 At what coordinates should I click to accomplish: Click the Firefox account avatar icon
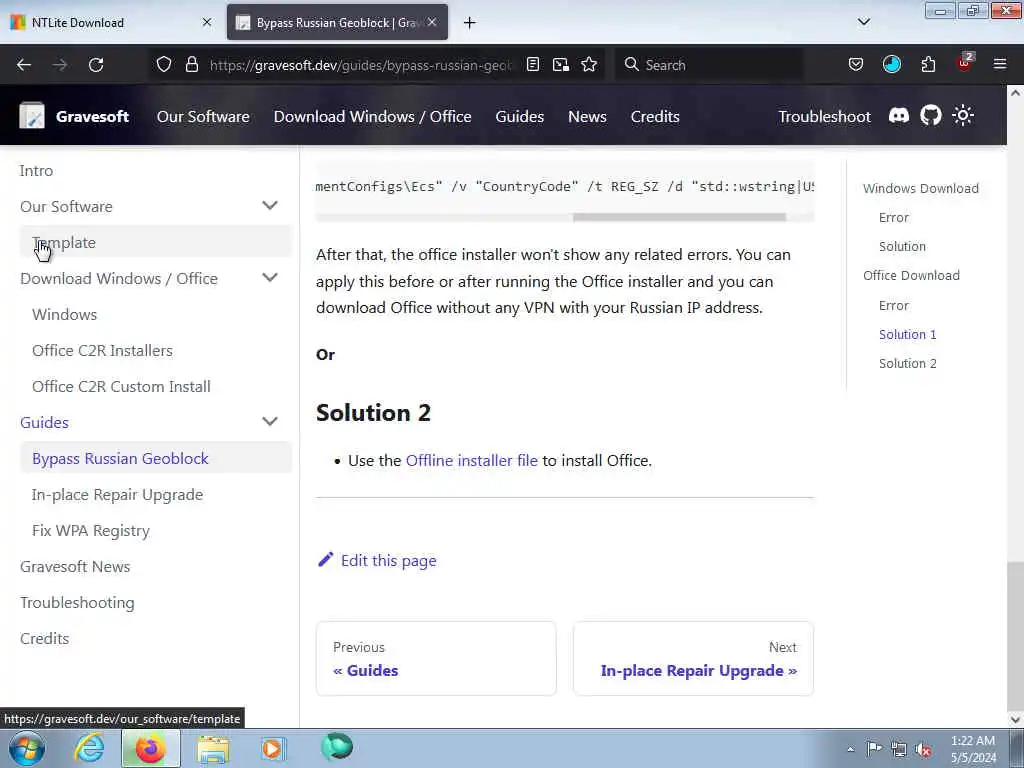[x=891, y=64]
